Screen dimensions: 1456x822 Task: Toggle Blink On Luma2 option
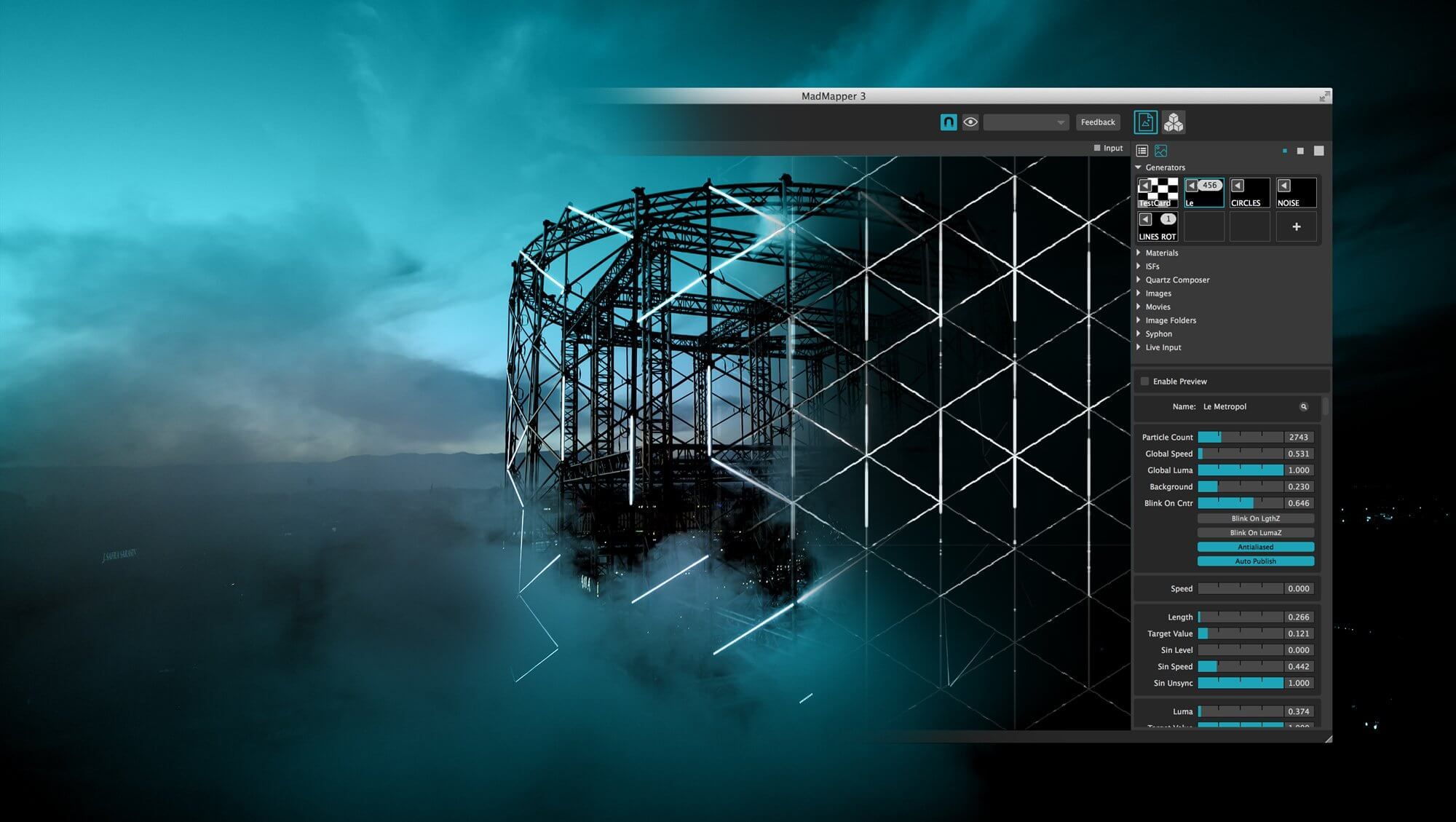[1256, 532]
